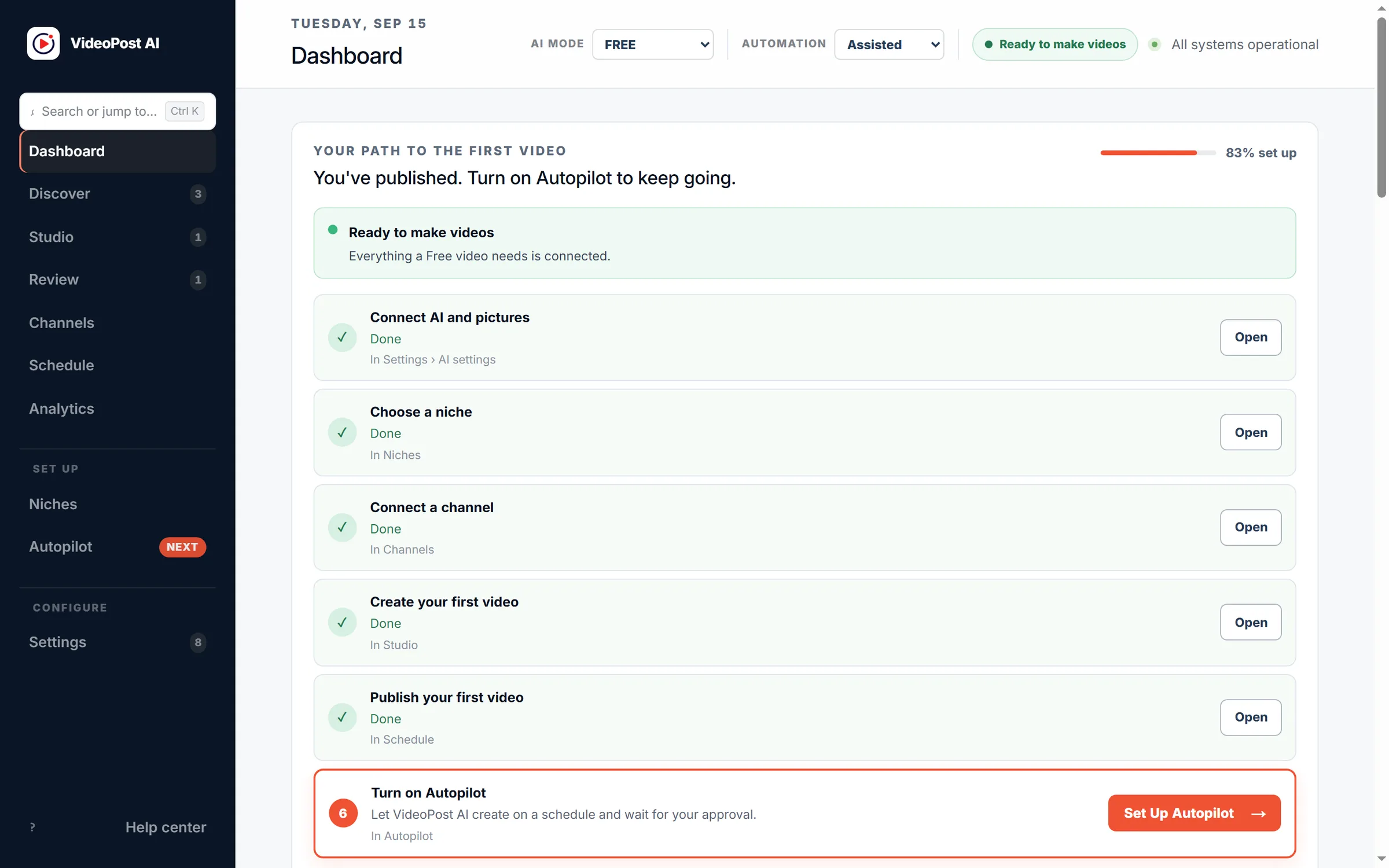1389x868 pixels.
Task: Click the step 6 Autopilot number badge
Action: click(343, 814)
